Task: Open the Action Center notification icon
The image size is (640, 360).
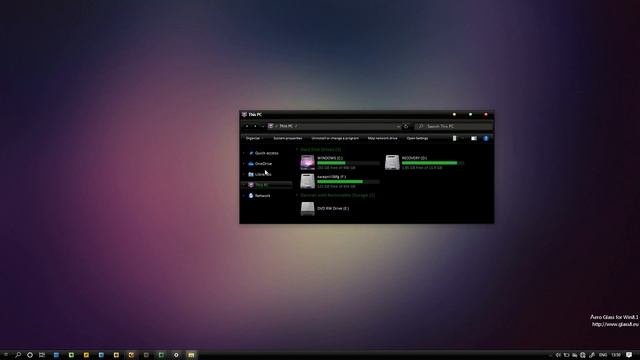Action: [x=629, y=355]
